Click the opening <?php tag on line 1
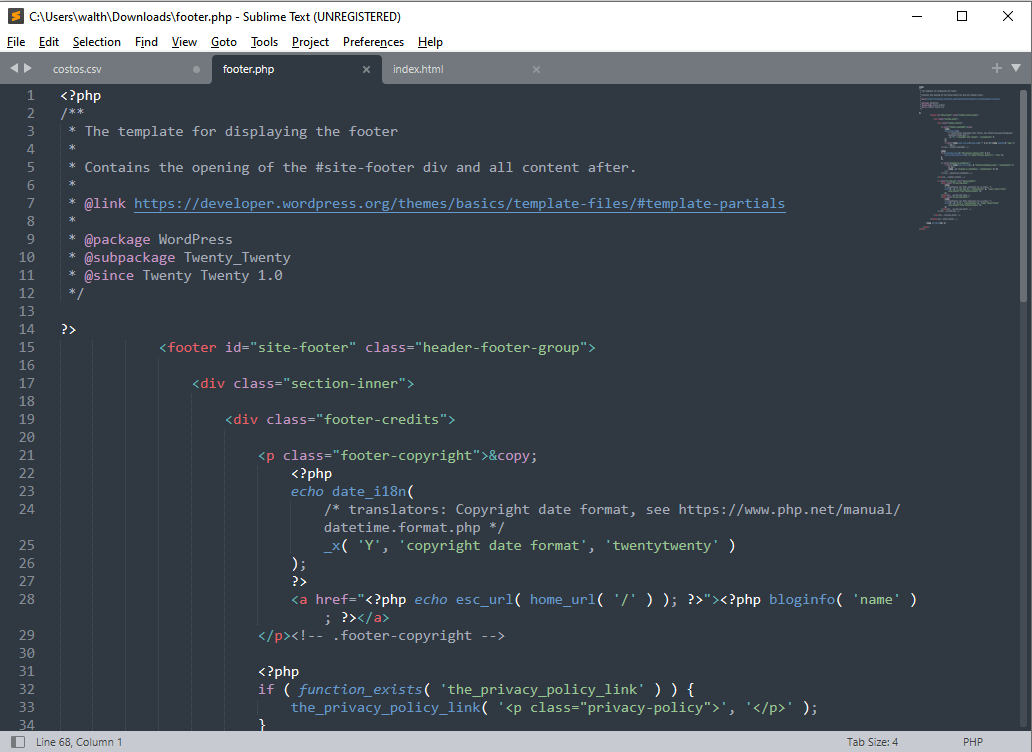Image resolution: width=1032 pixels, height=752 pixels. (80, 95)
